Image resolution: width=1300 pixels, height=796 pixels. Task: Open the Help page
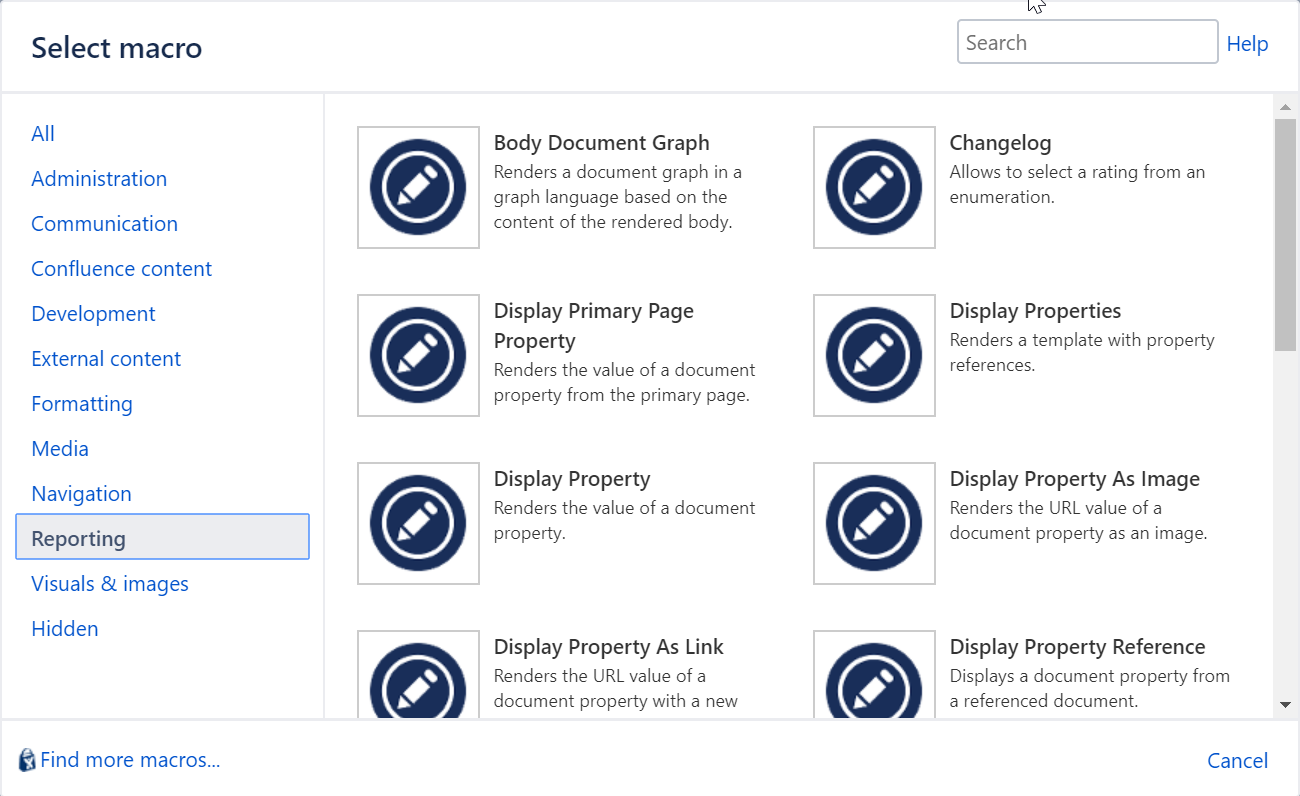click(x=1247, y=43)
